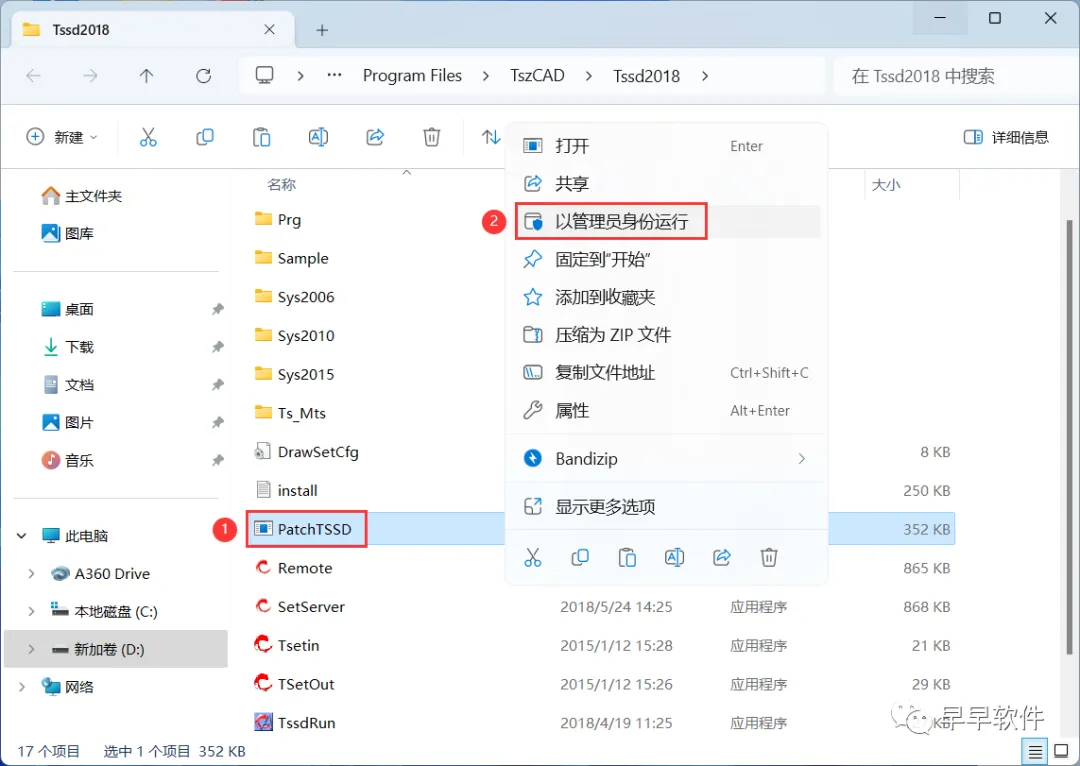
Task: Switch to the details view in status bar
Action: pyautogui.click(x=1035, y=751)
